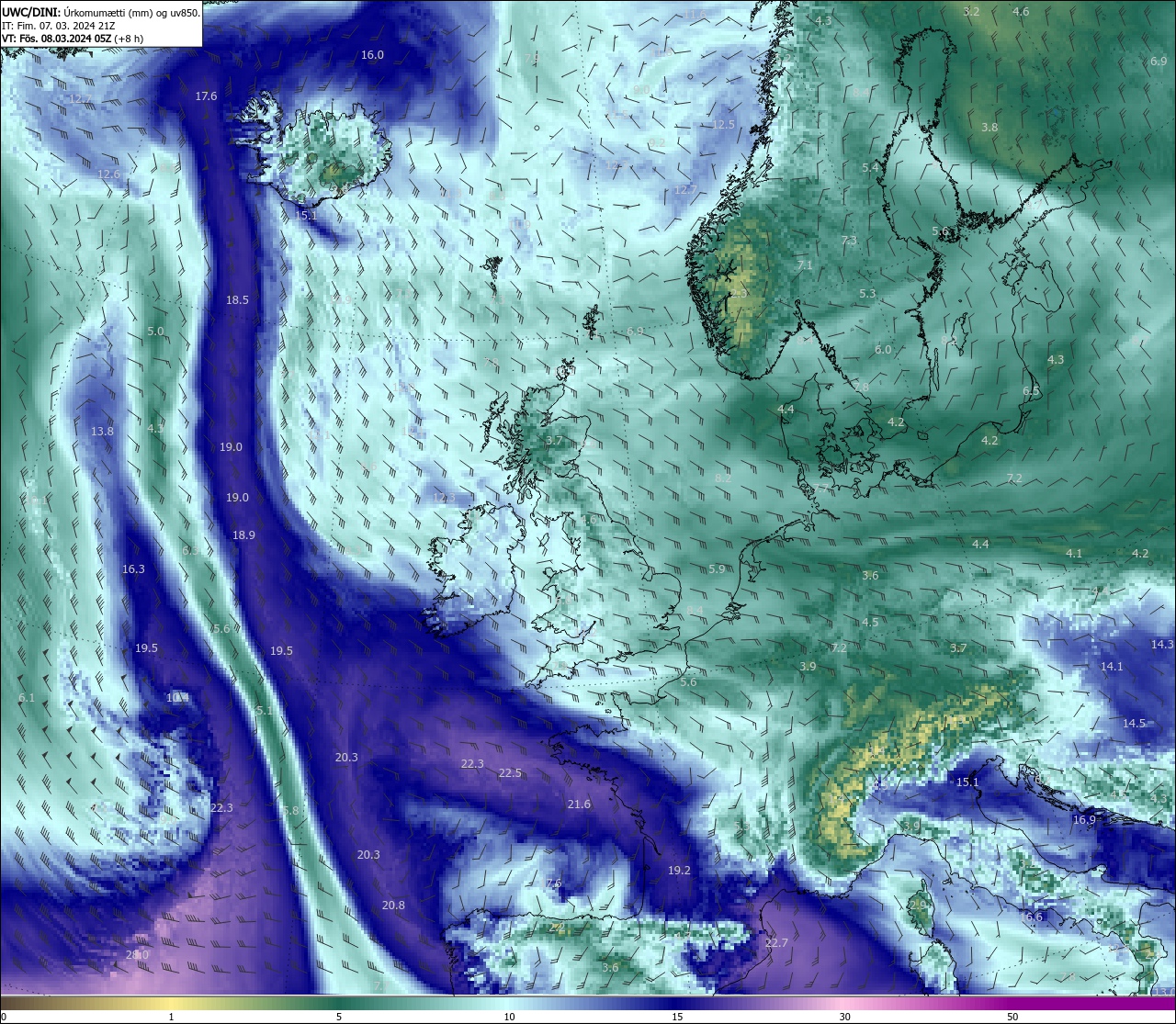Click the 18.5 value in the moisture band
Screen dimensions: 1176x1024
point(237,300)
